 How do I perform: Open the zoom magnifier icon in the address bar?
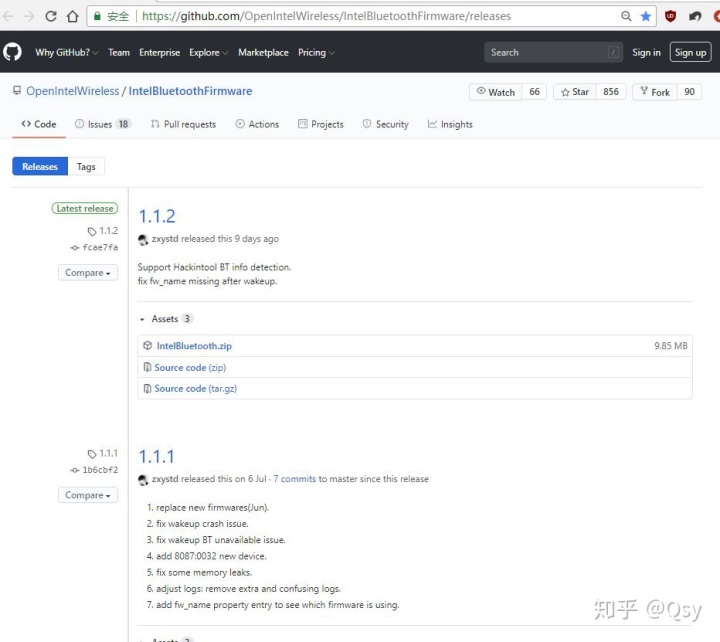pyautogui.click(x=626, y=16)
